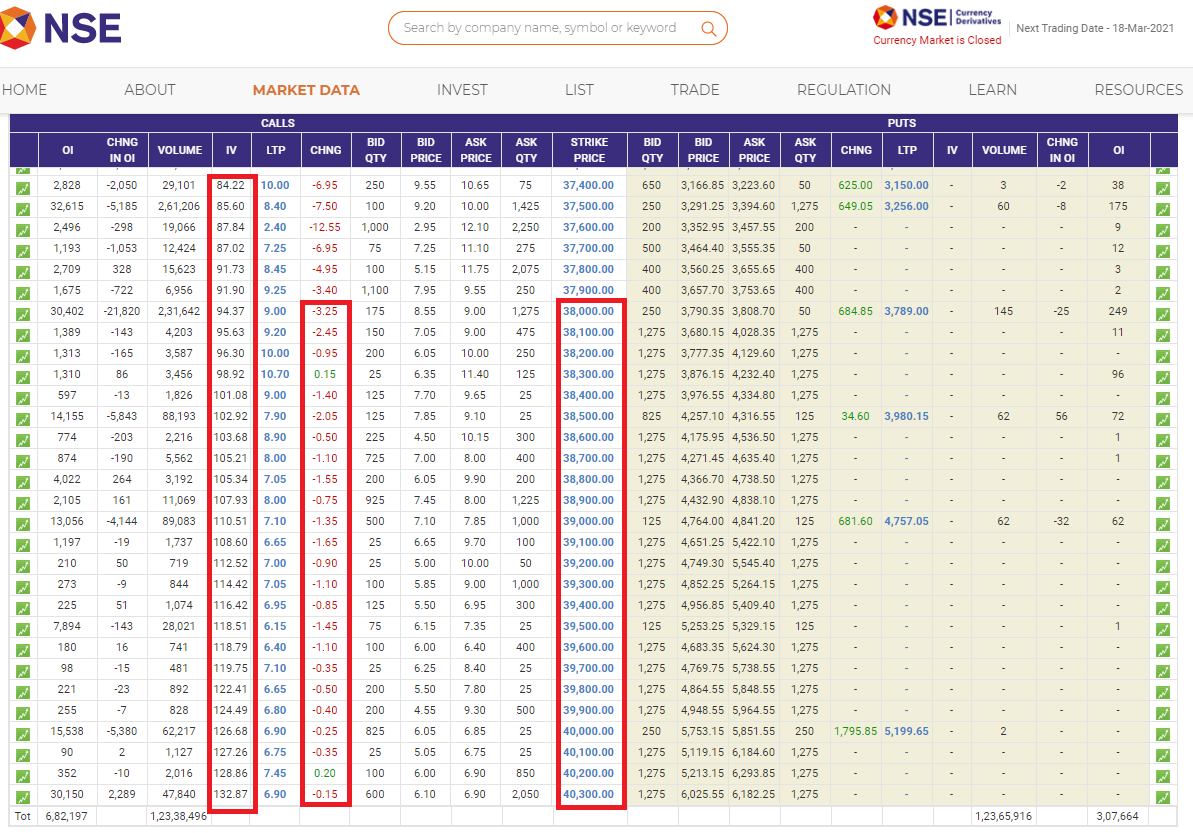The height and width of the screenshot is (833, 1193).
Task: Click the total calls OI 6,82,197
Action: (66, 816)
